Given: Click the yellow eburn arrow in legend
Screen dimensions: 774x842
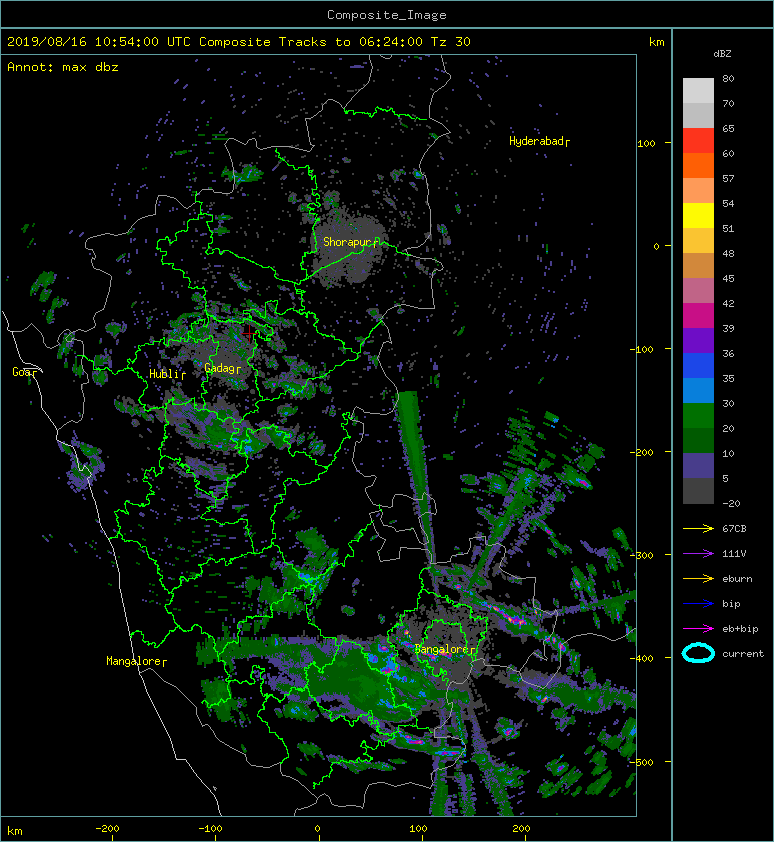Looking at the screenshot, I should click(x=698, y=578).
